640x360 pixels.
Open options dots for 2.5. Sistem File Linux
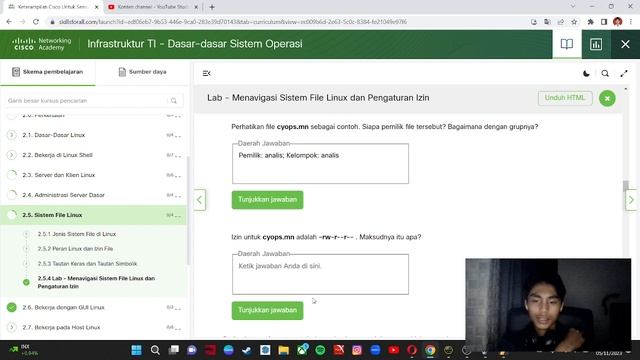point(178,216)
